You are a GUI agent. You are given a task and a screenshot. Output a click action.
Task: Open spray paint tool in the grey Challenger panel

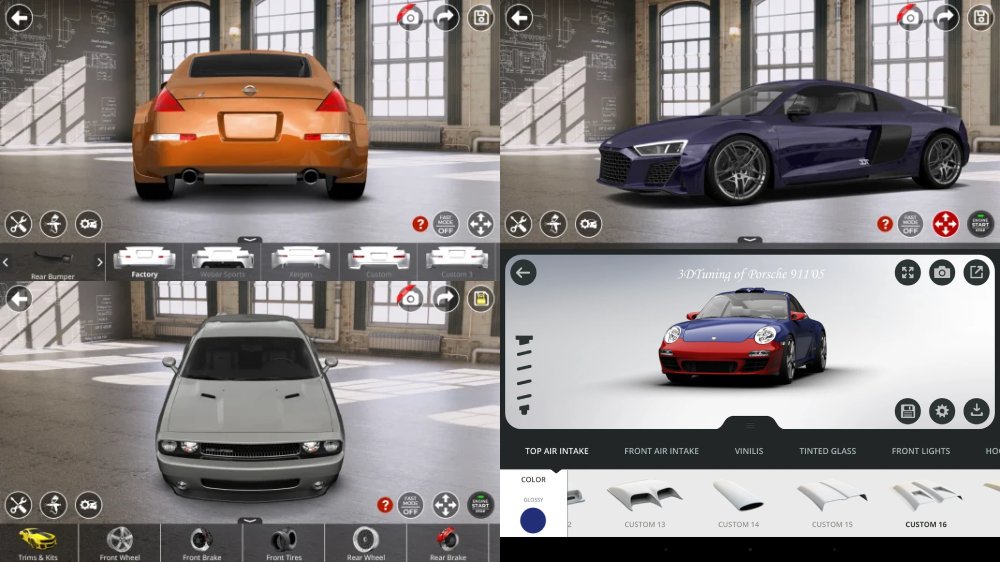point(54,505)
